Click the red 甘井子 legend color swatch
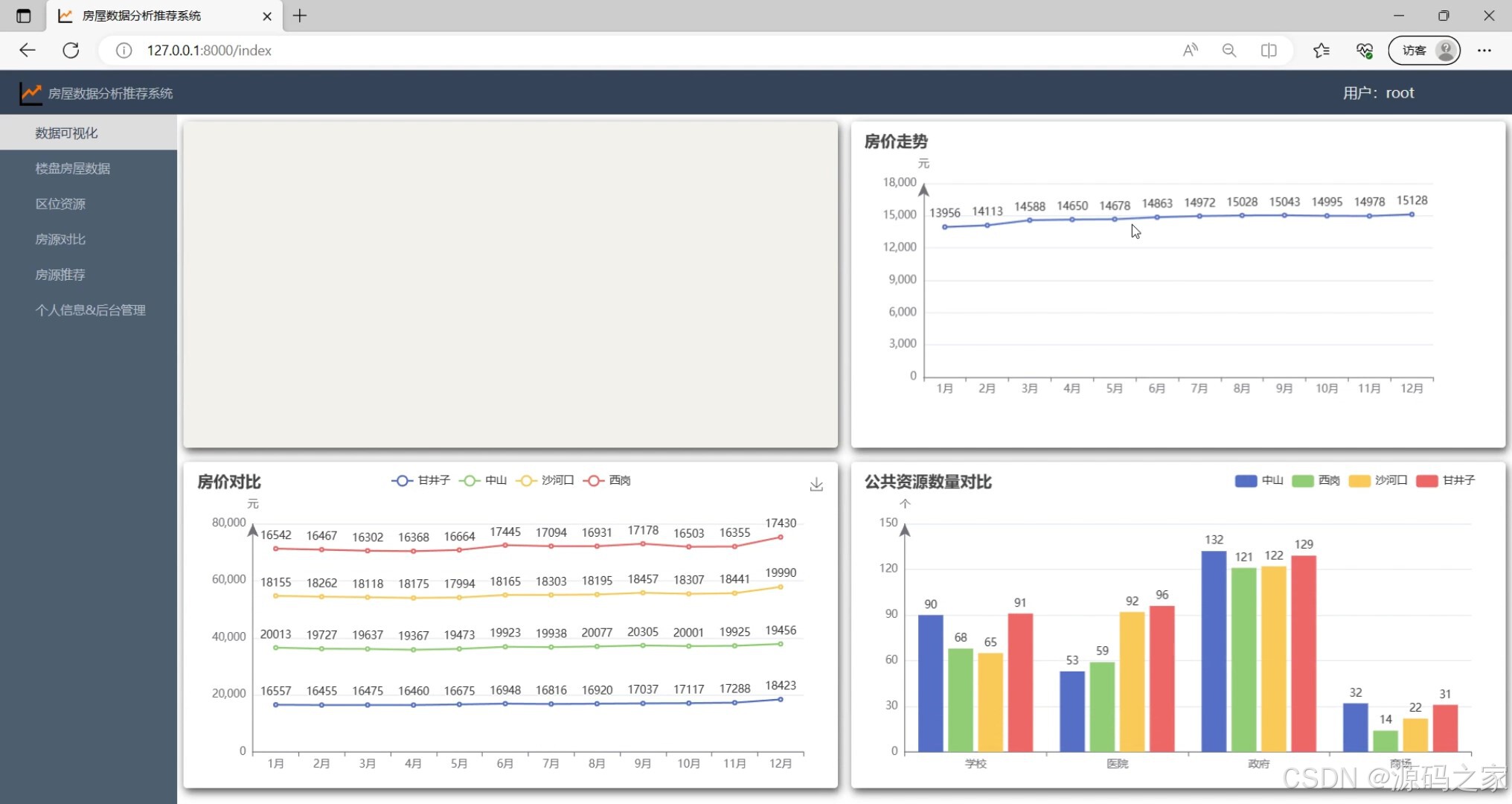1512x804 pixels. (1426, 480)
